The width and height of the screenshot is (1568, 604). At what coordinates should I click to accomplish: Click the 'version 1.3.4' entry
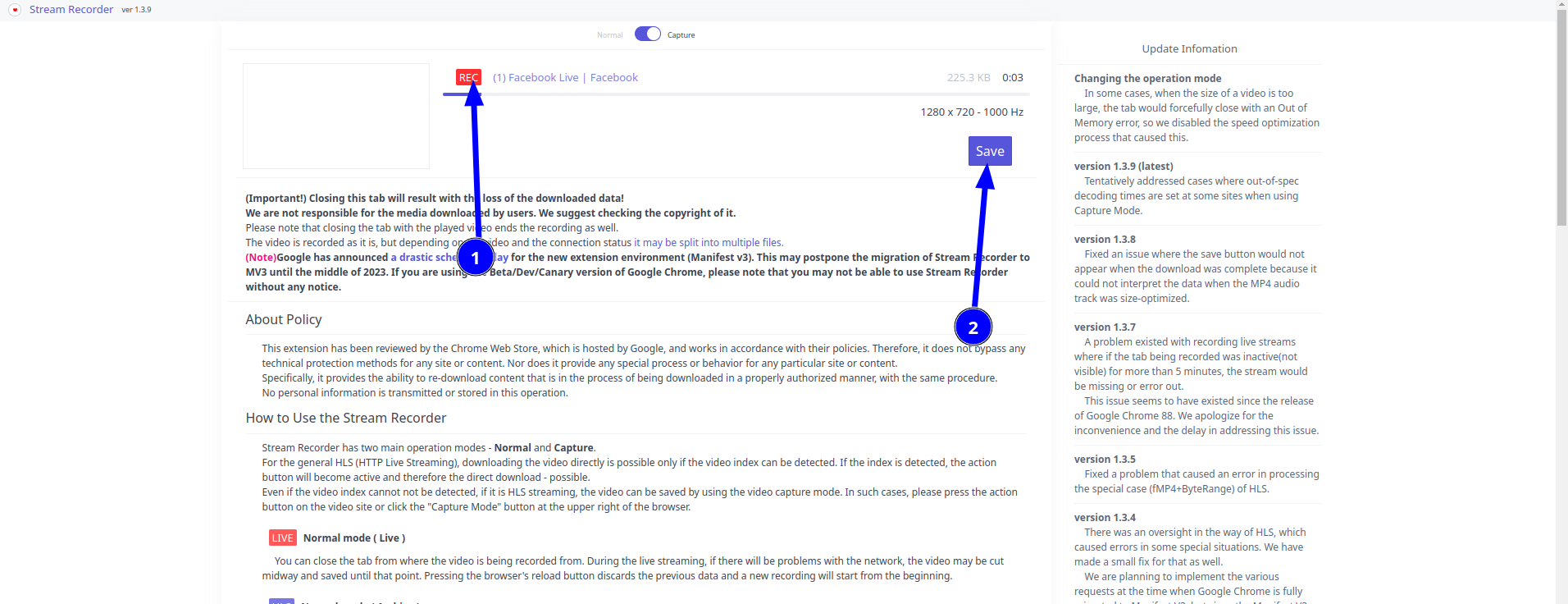pyautogui.click(x=1105, y=517)
